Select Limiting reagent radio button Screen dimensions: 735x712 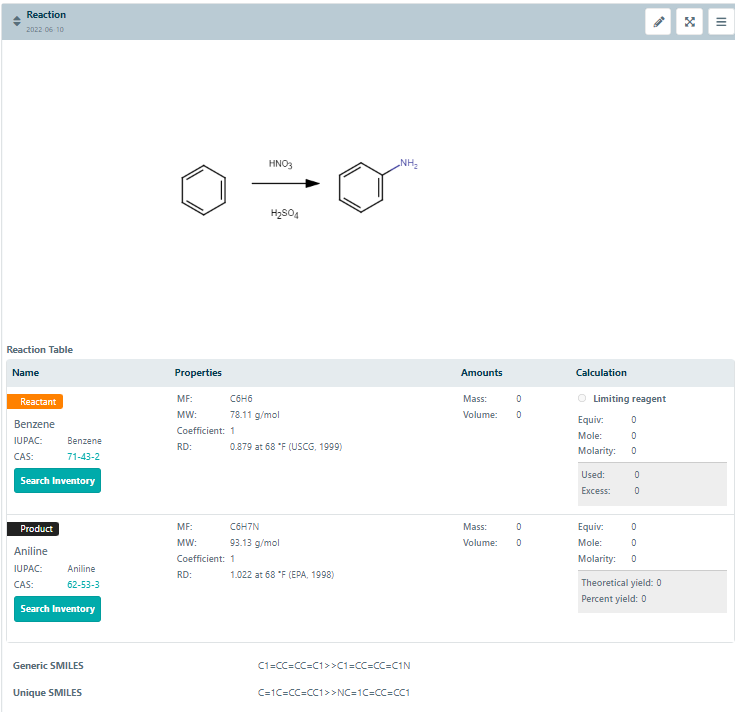583,399
